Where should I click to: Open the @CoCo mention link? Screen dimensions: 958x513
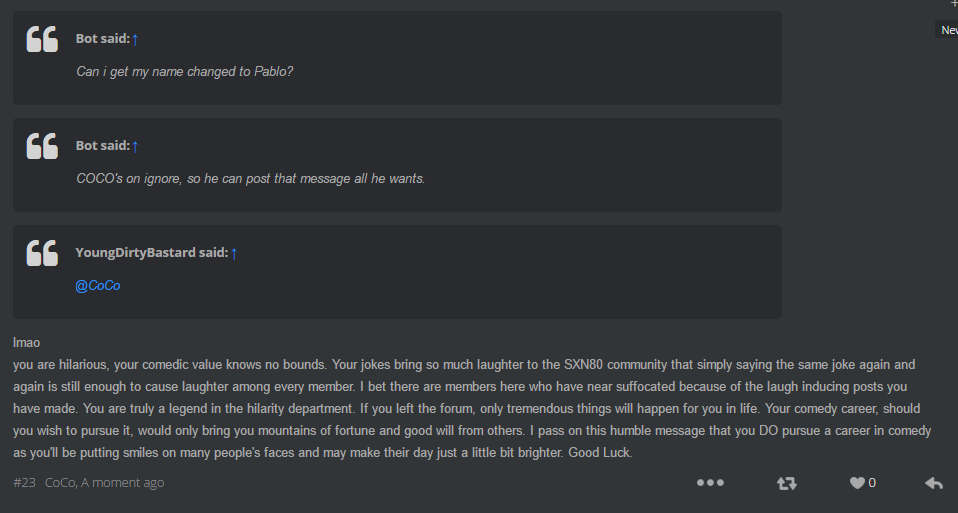(98, 286)
